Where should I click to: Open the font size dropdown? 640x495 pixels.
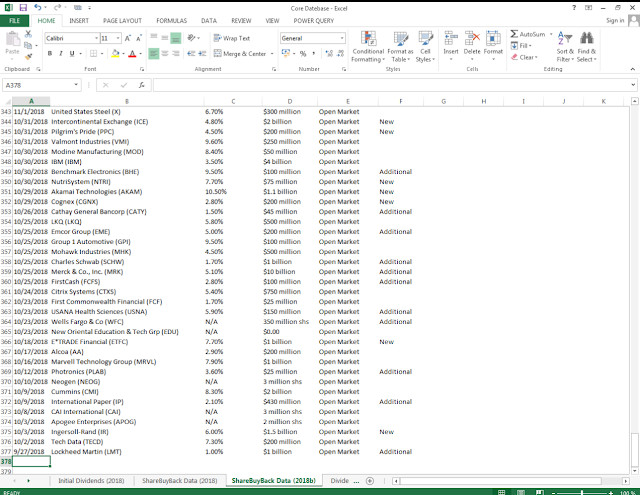tap(118, 38)
